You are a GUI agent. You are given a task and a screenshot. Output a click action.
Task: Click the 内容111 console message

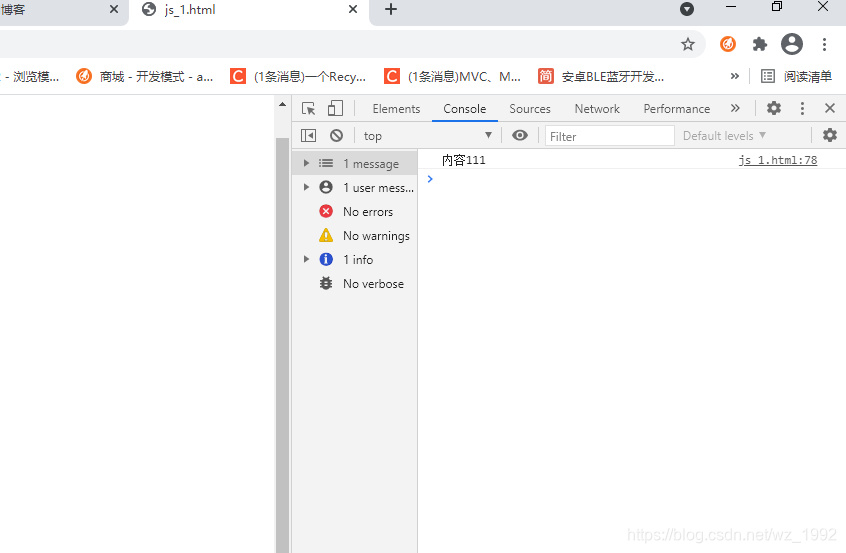(463, 160)
